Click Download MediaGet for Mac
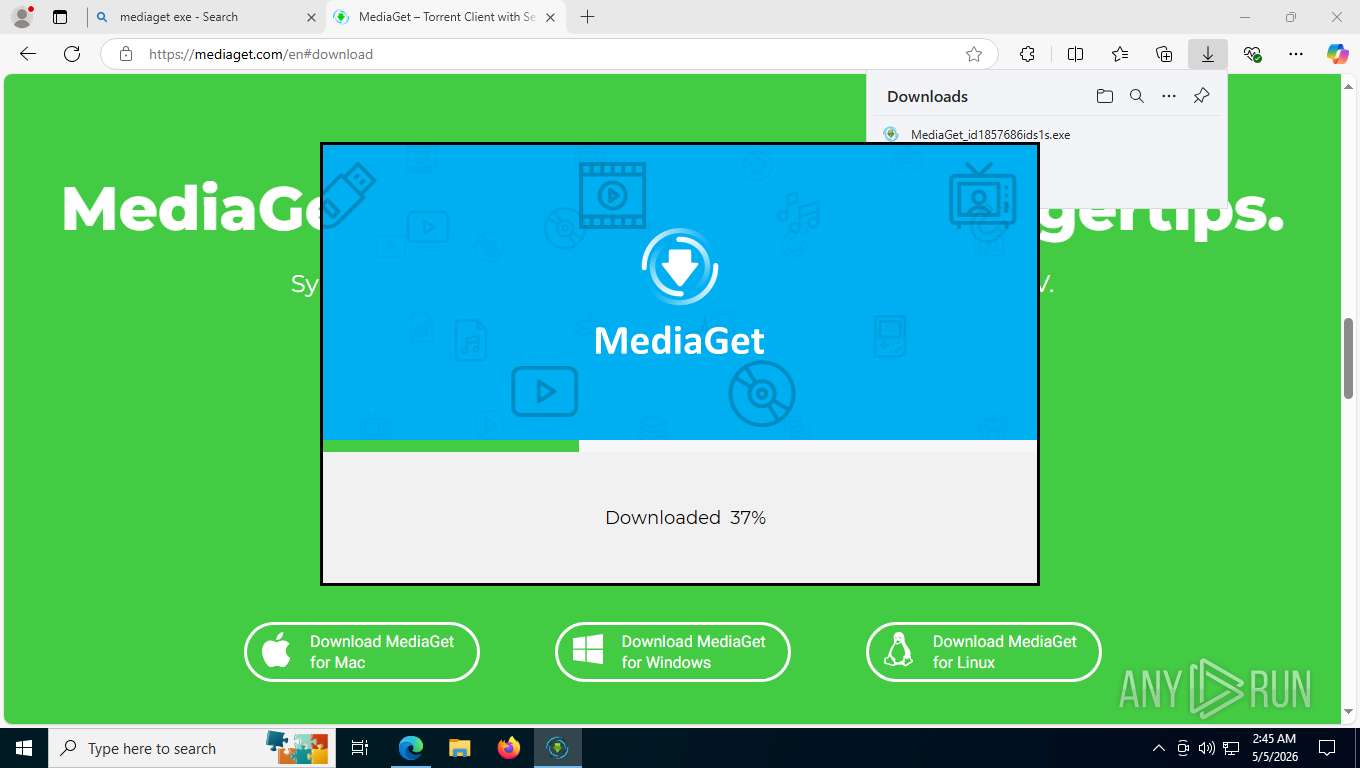This screenshot has width=1360, height=768. click(x=362, y=652)
